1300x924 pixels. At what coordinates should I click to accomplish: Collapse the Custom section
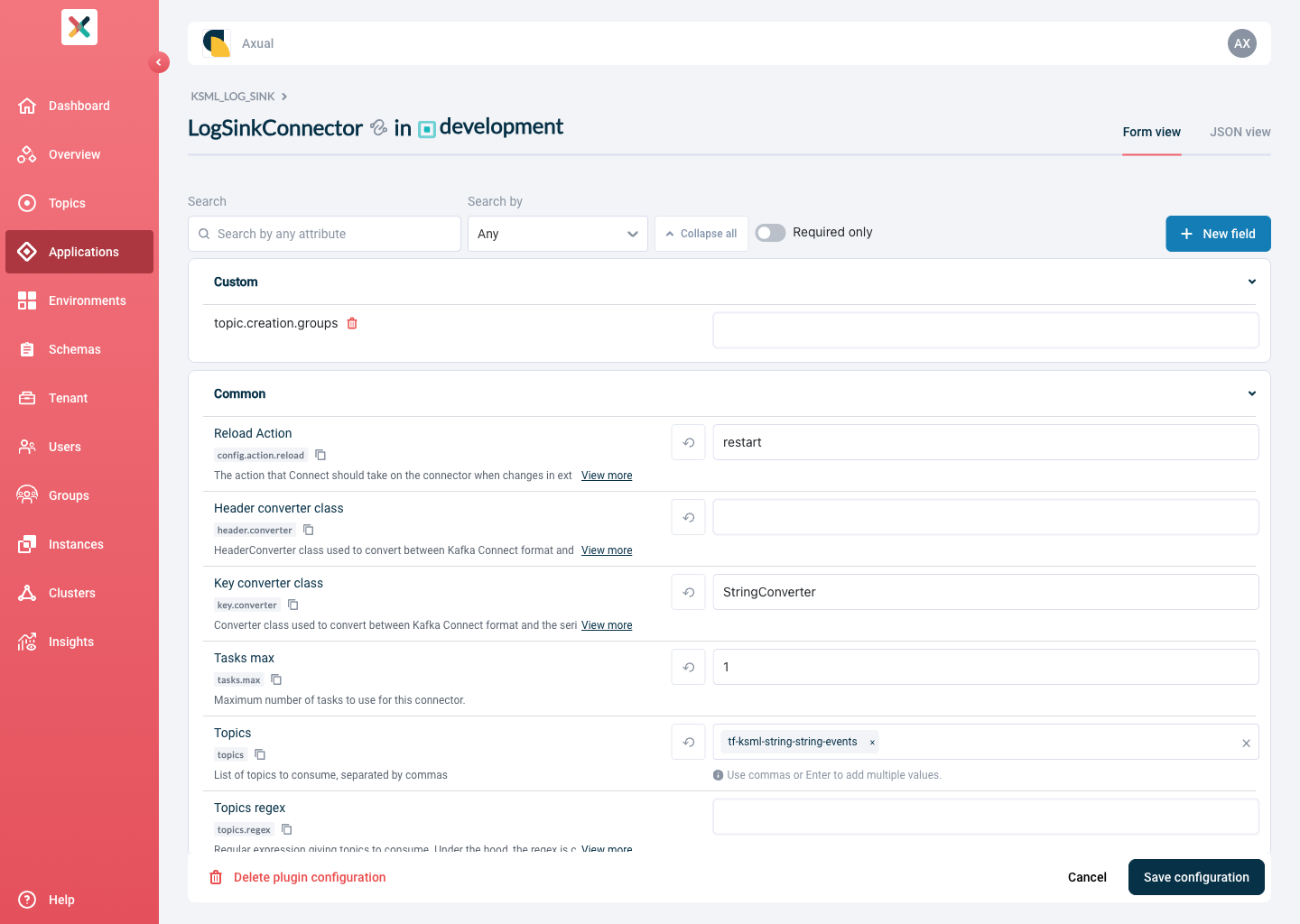1252,282
